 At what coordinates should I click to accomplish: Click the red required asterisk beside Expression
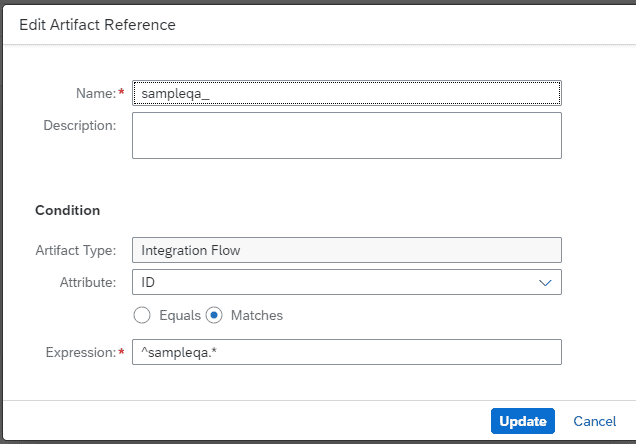click(121, 352)
